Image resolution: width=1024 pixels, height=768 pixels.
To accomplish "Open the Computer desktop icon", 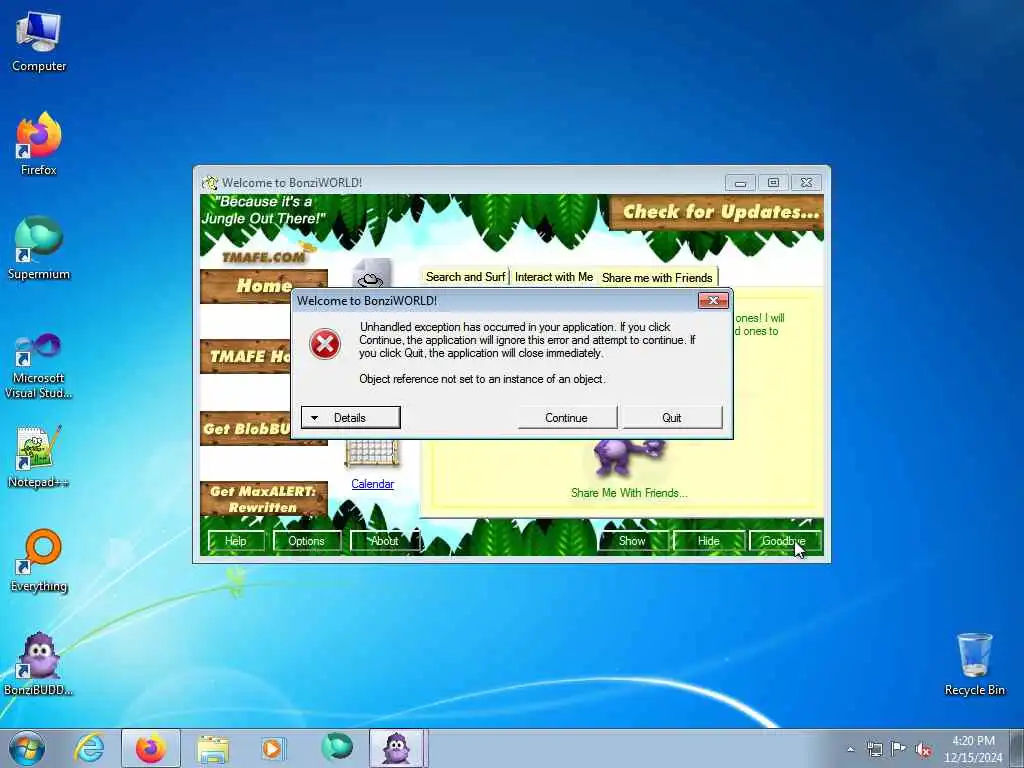I will 39,42.
